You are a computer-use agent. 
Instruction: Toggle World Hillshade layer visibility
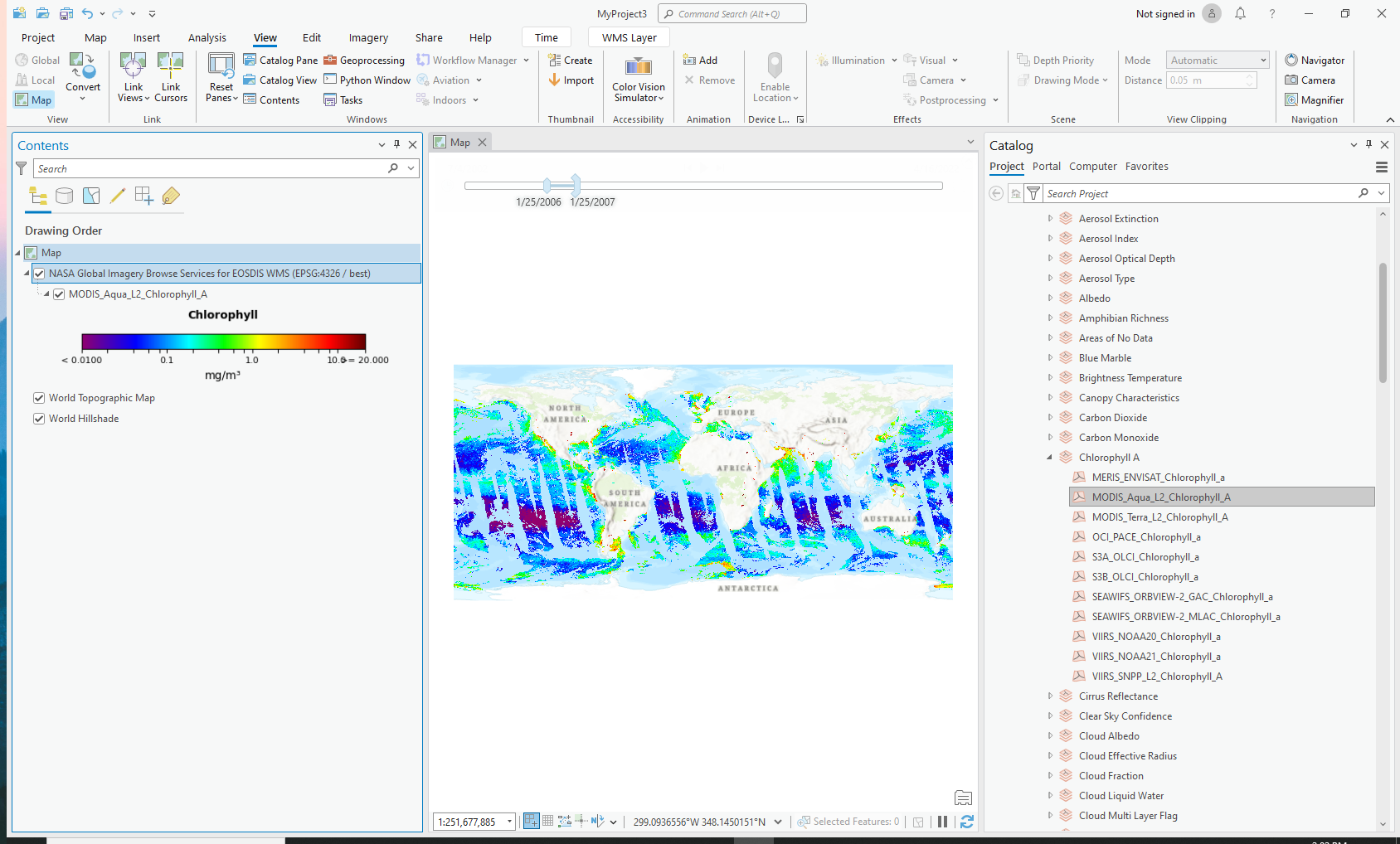tap(39, 419)
